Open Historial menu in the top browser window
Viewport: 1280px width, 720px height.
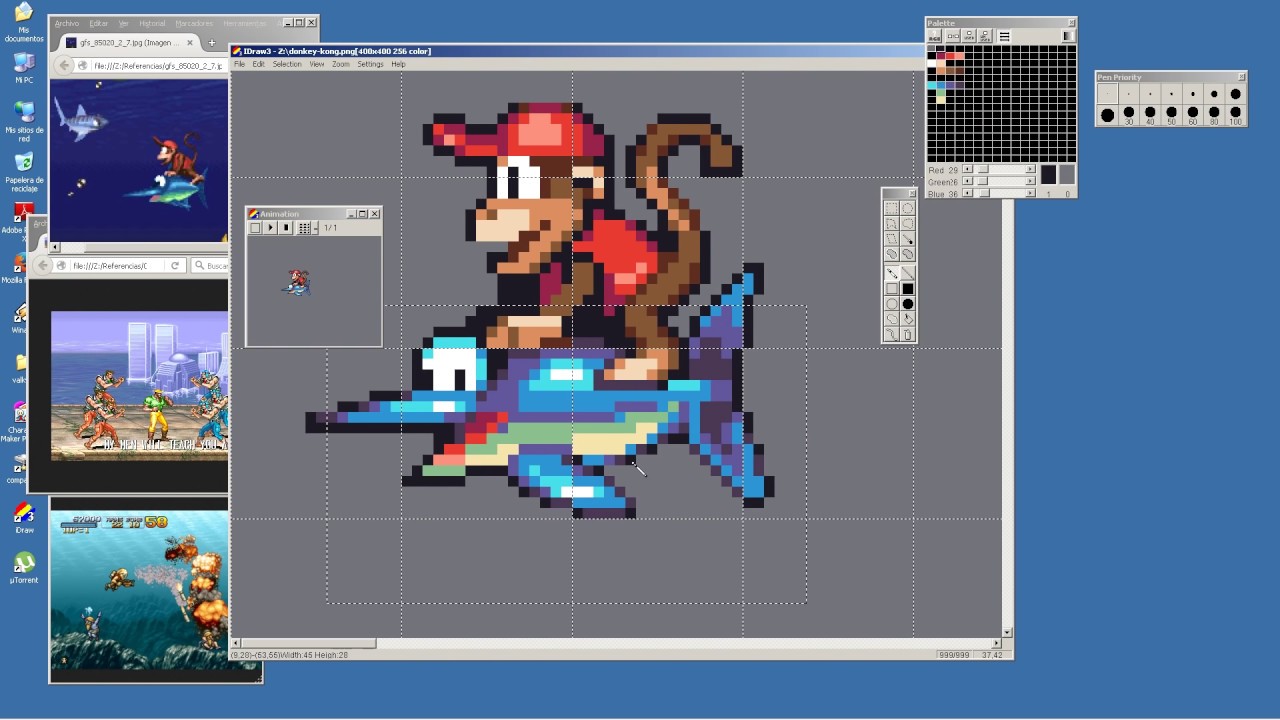(152, 23)
